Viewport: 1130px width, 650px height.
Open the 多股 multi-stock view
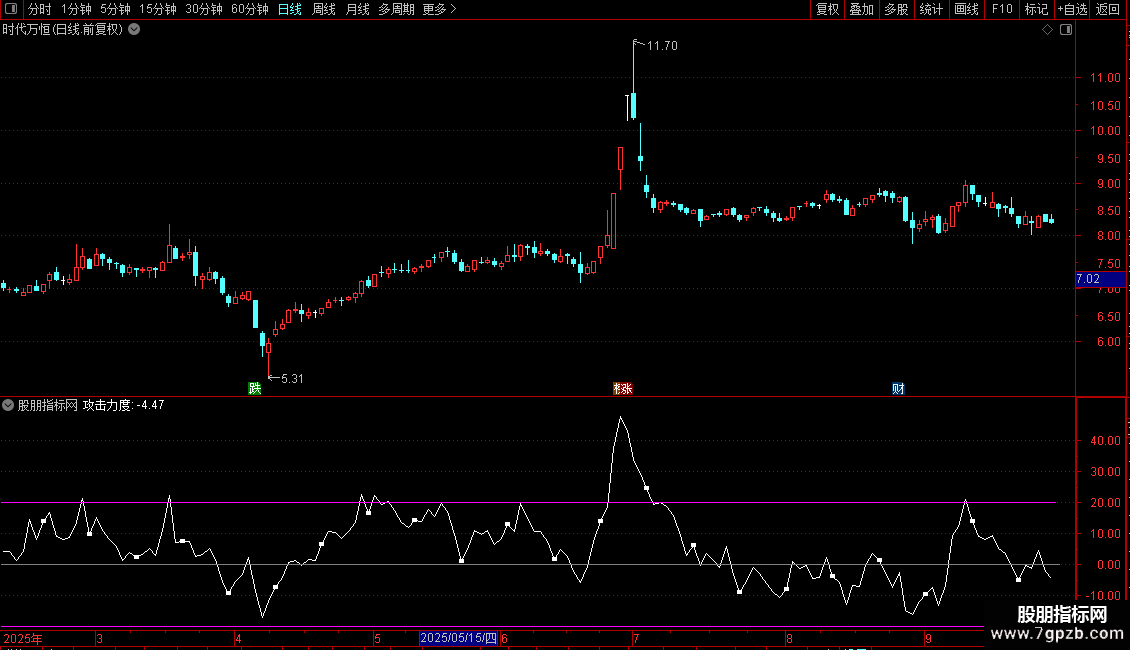[x=896, y=9]
